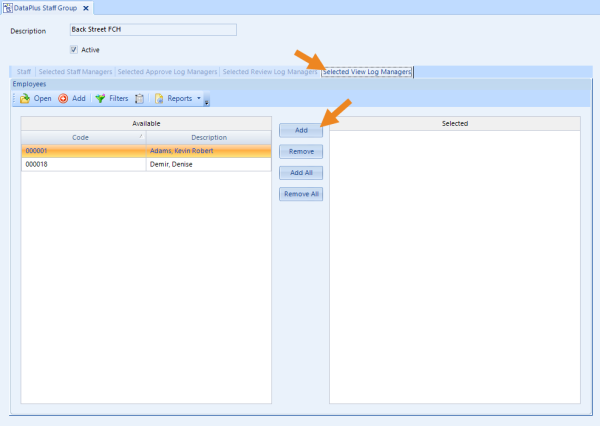Open the toolbar overflow options arrow
600x426 pixels.
pos(207,100)
